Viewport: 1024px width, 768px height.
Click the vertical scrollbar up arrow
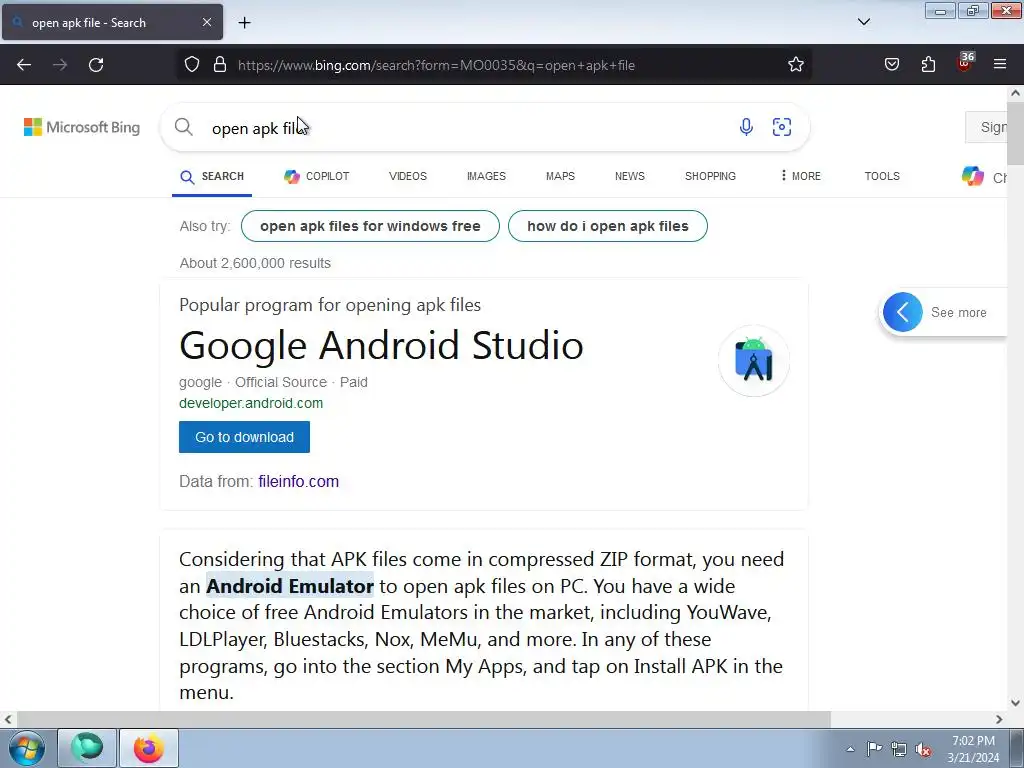click(x=1015, y=93)
